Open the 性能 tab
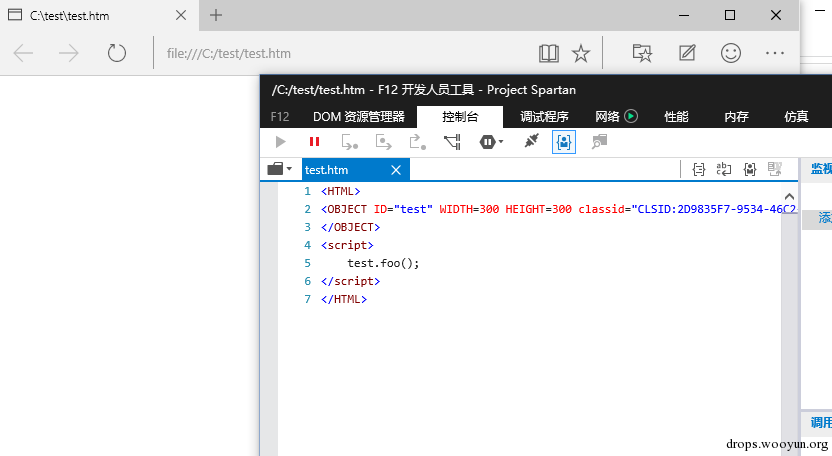 676,117
